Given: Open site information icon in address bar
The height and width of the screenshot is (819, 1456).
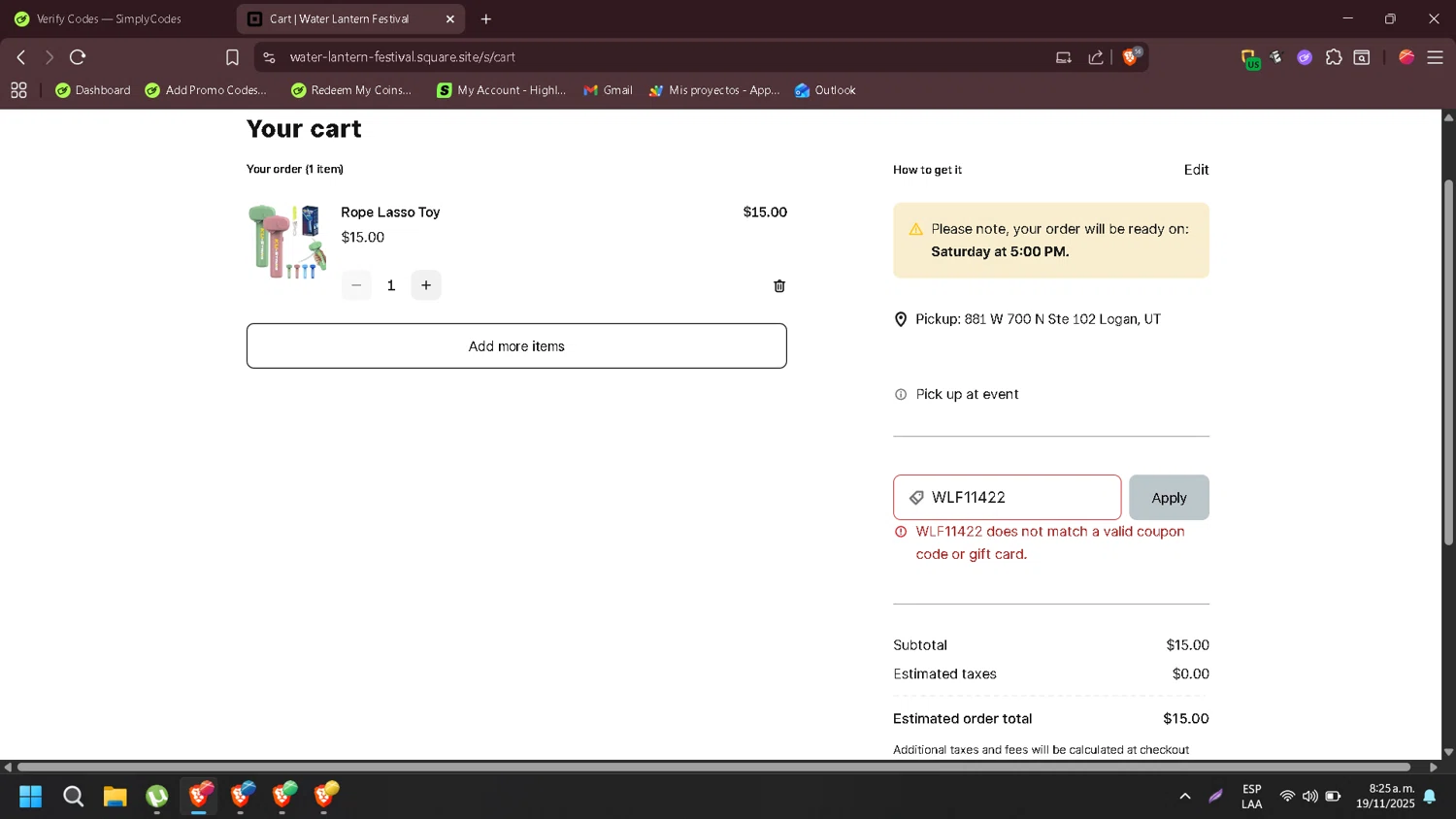Looking at the screenshot, I should [x=270, y=57].
